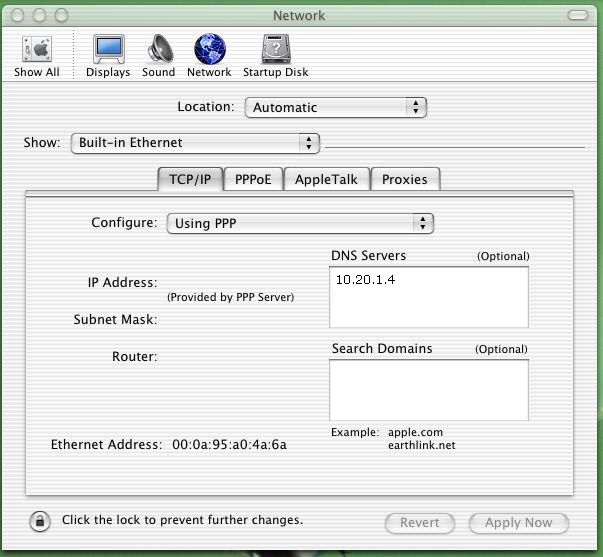603x557 pixels.
Task: Switch to the AppleTalk tab
Action: [x=327, y=180]
